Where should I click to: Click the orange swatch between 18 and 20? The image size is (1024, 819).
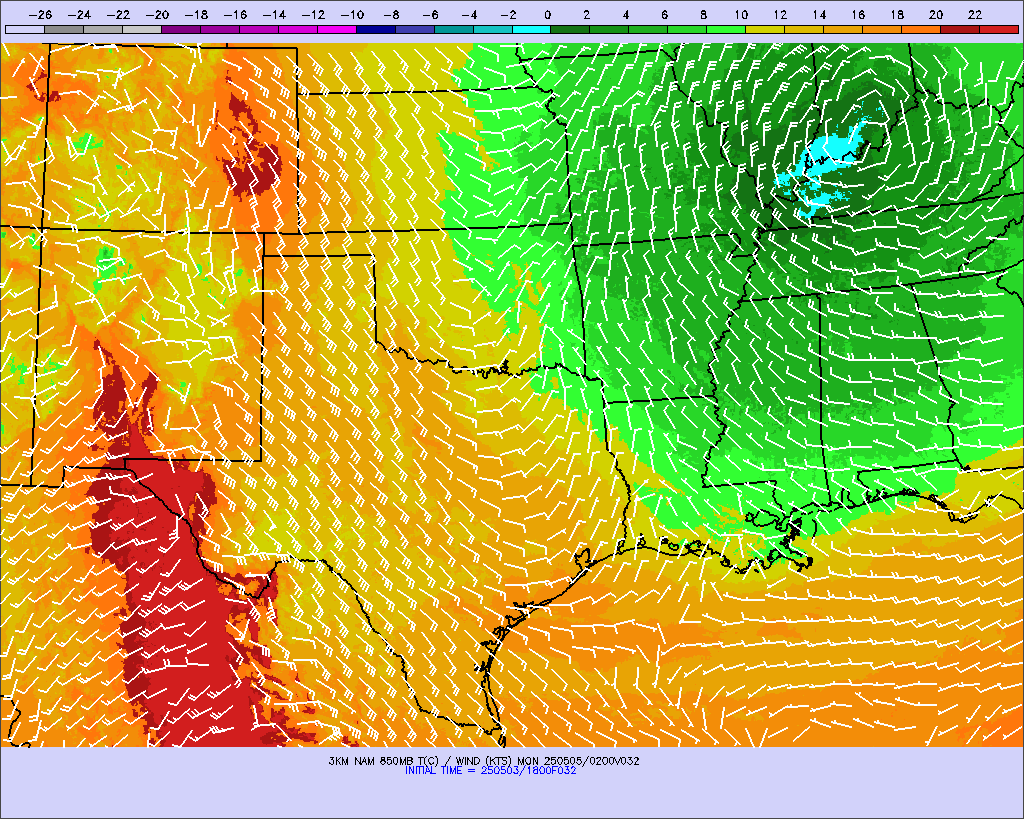[921, 29]
